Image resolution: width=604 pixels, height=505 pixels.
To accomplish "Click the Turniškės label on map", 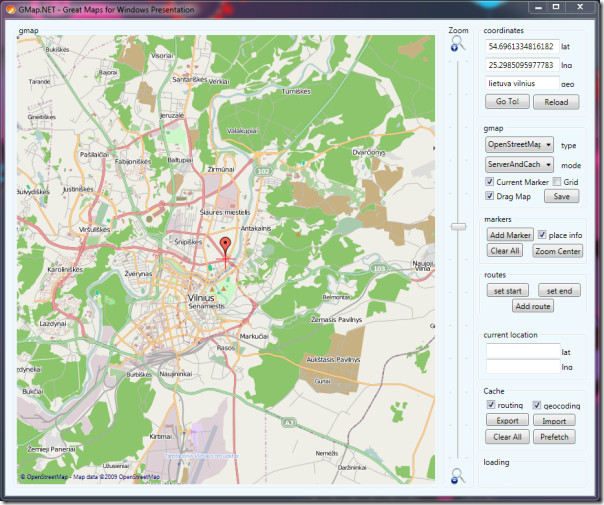I will (x=296, y=92).
